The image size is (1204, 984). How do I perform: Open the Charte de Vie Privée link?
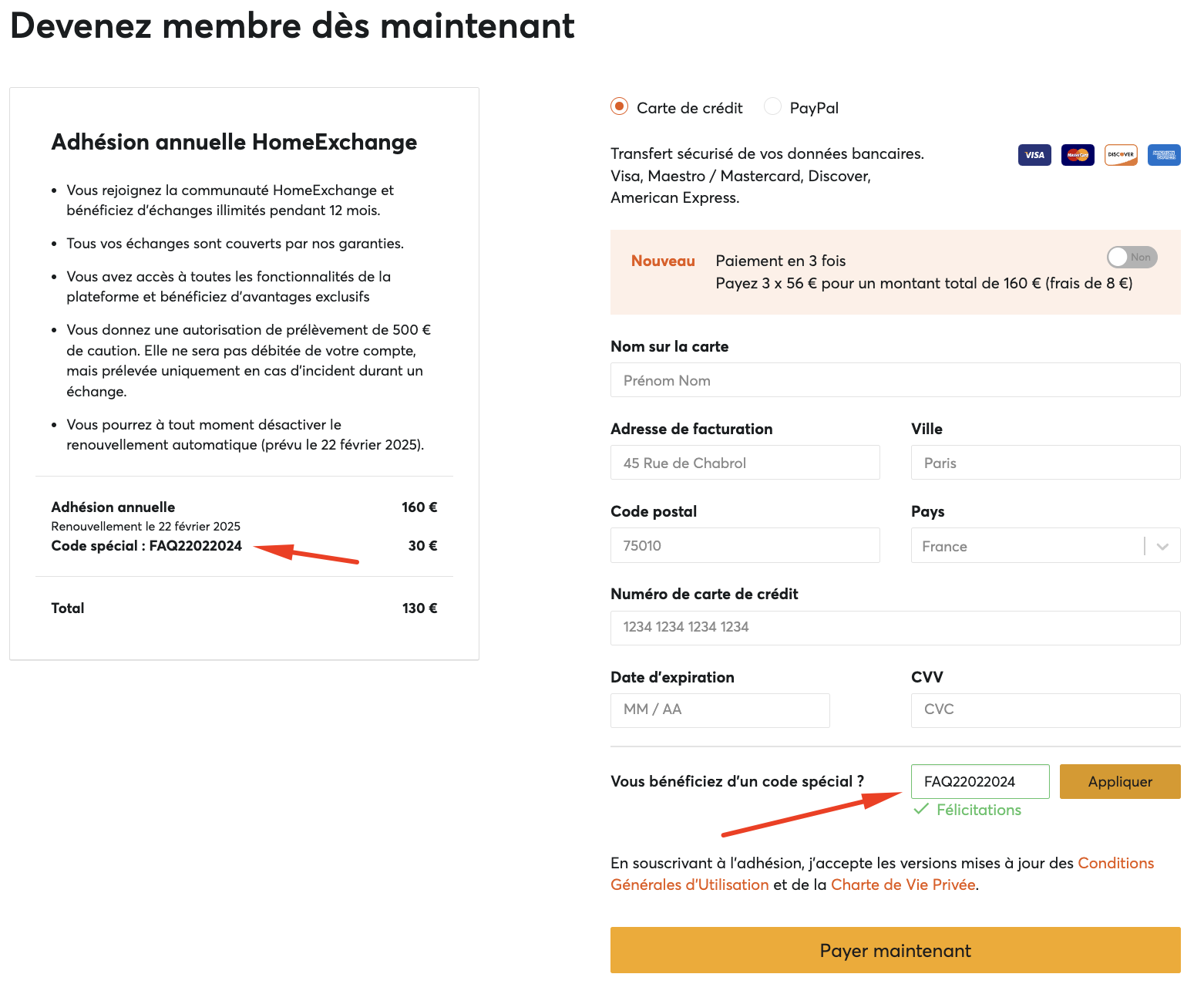903,885
